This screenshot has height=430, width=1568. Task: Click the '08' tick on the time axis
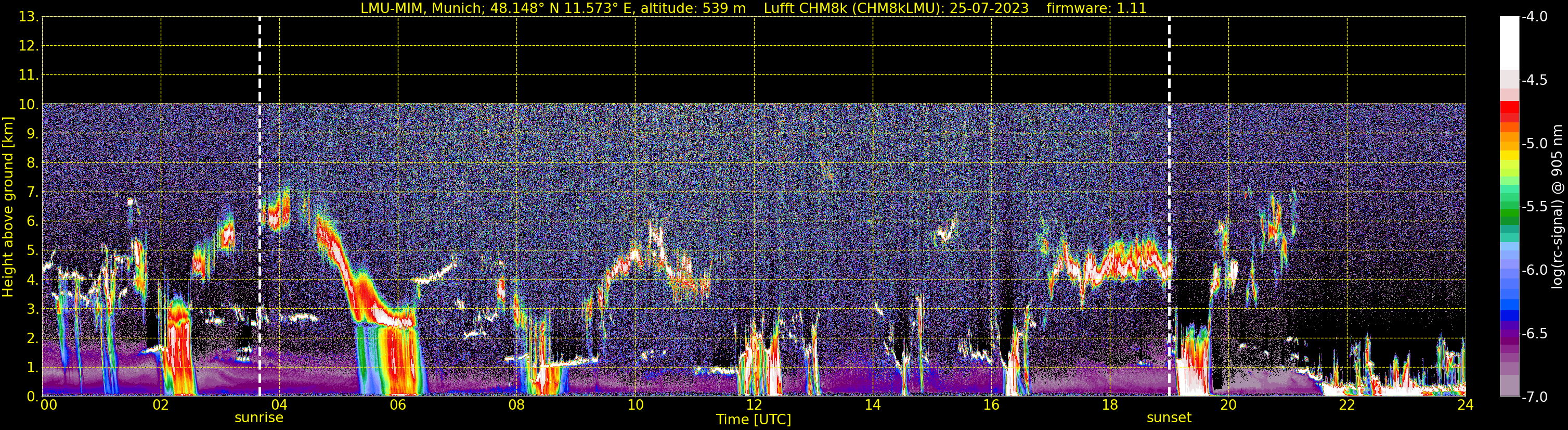tap(517, 405)
